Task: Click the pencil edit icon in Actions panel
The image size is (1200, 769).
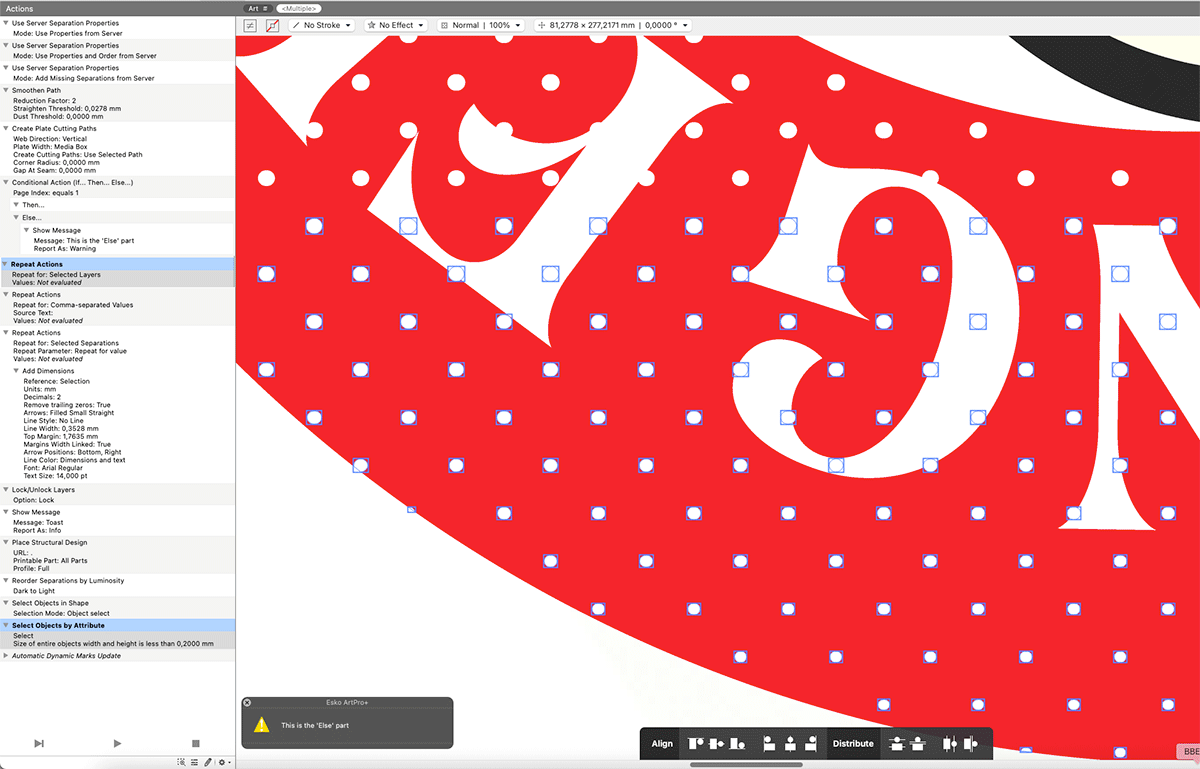Action: pyautogui.click(x=208, y=762)
